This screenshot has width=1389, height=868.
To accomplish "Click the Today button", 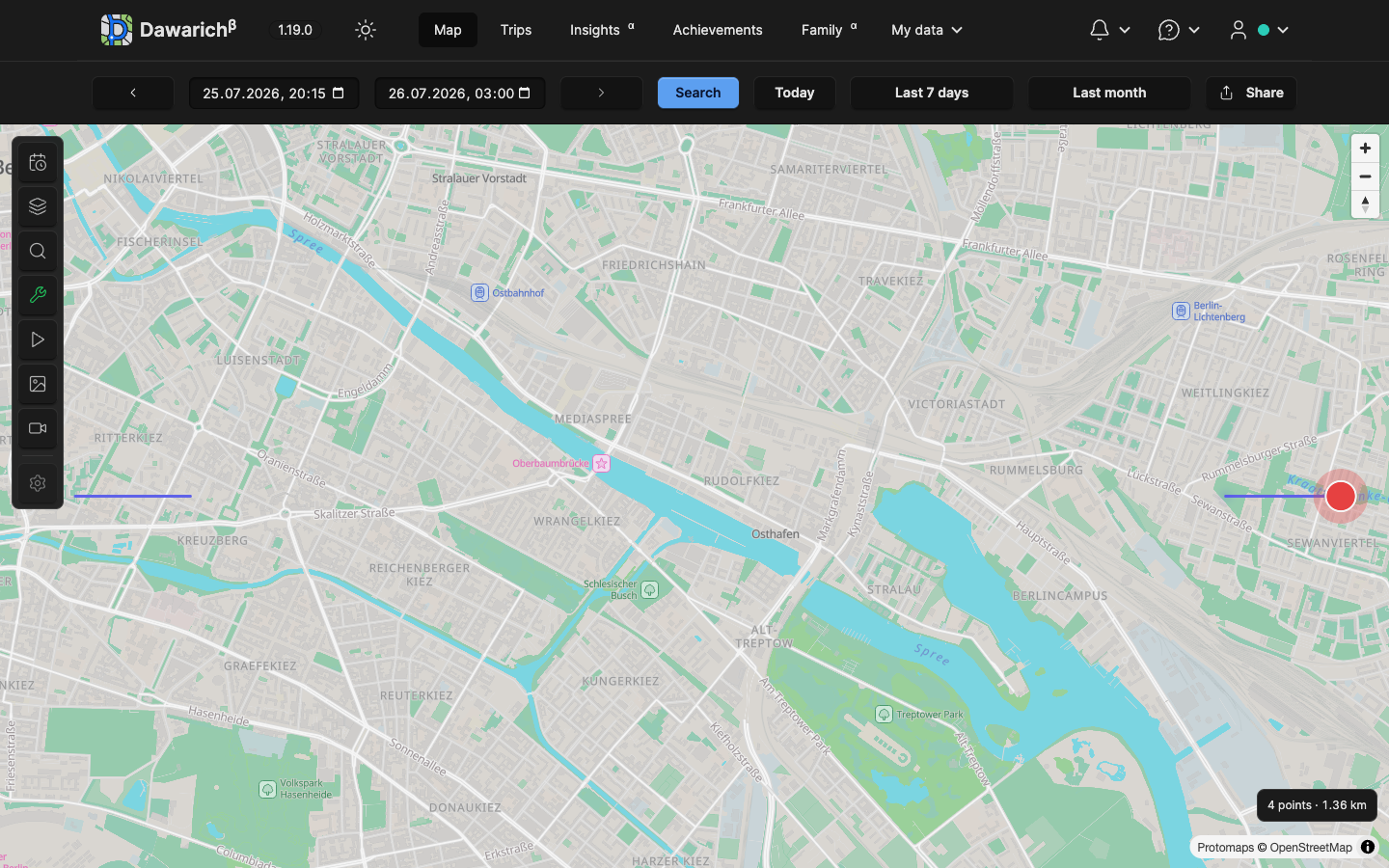I will 795,93.
